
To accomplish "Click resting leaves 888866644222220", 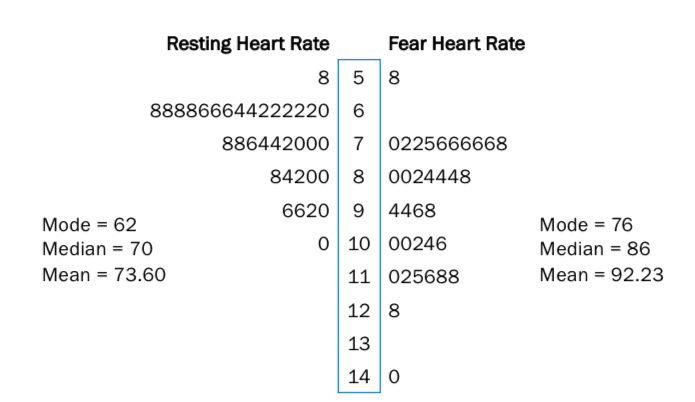I will coord(240,110).
